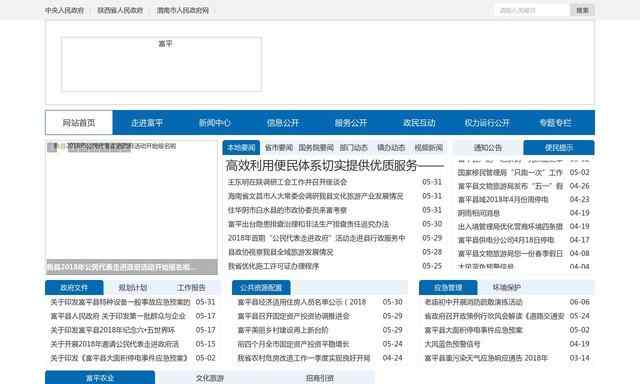Viewport: 640px width, 384px height.
Task: Open the 大面积停电 emergency plan item in 应急管理
Action: [x=474, y=330]
